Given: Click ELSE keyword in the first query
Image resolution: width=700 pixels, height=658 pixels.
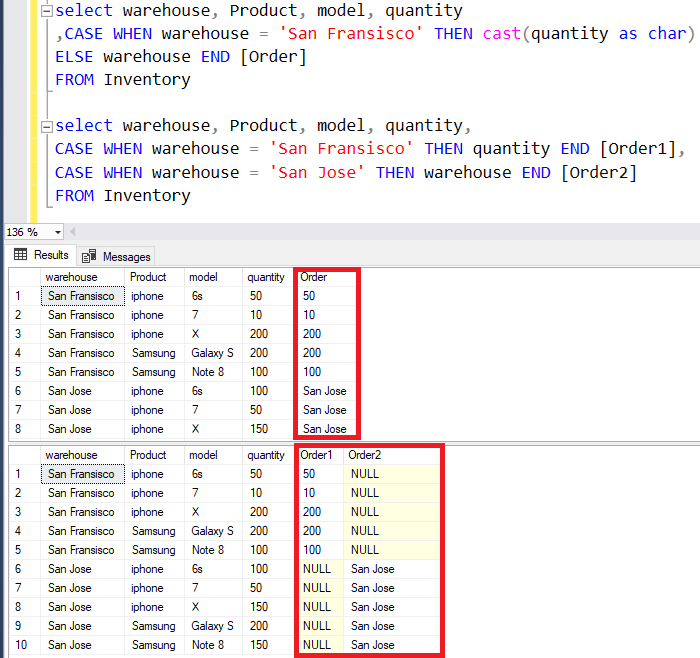Looking at the screenshot, I should point(74,57).
